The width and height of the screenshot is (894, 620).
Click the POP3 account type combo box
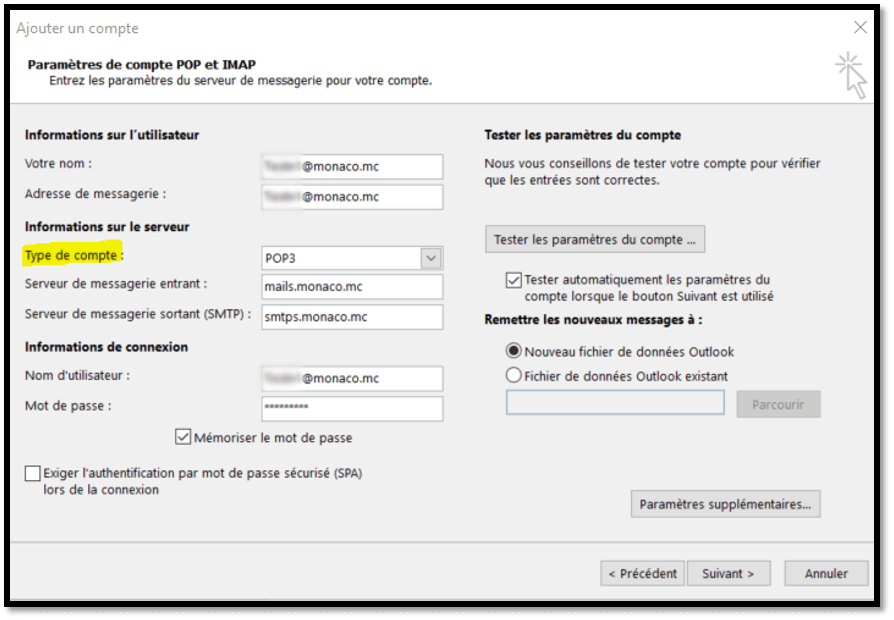340,258
